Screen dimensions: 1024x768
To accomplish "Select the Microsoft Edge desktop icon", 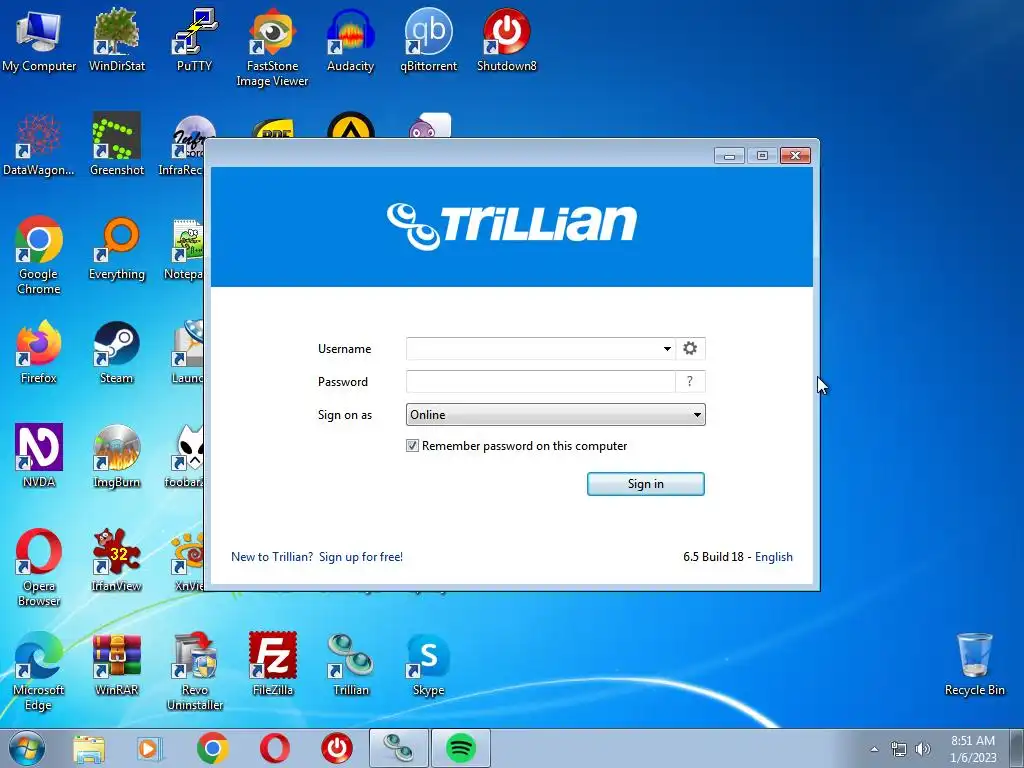I will (x=39, y=671).
